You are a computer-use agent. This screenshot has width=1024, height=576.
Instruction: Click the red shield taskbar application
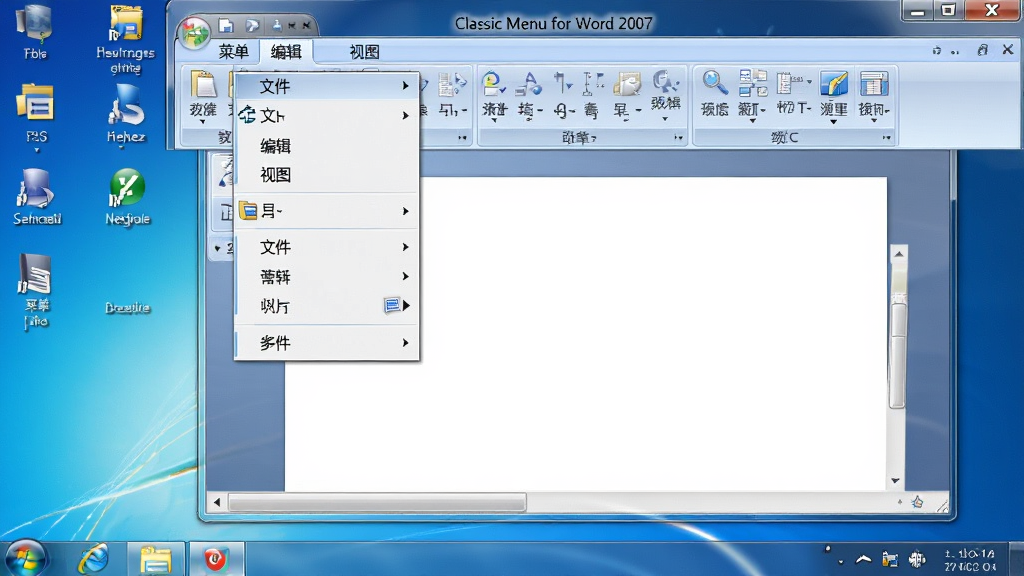click(x=215, y=559)
